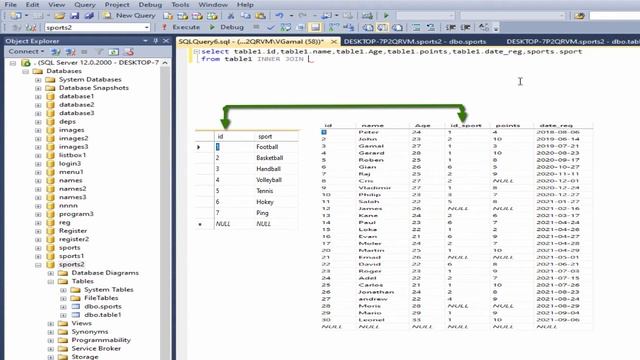Expand the dbo.sports table node

(63, 307)
